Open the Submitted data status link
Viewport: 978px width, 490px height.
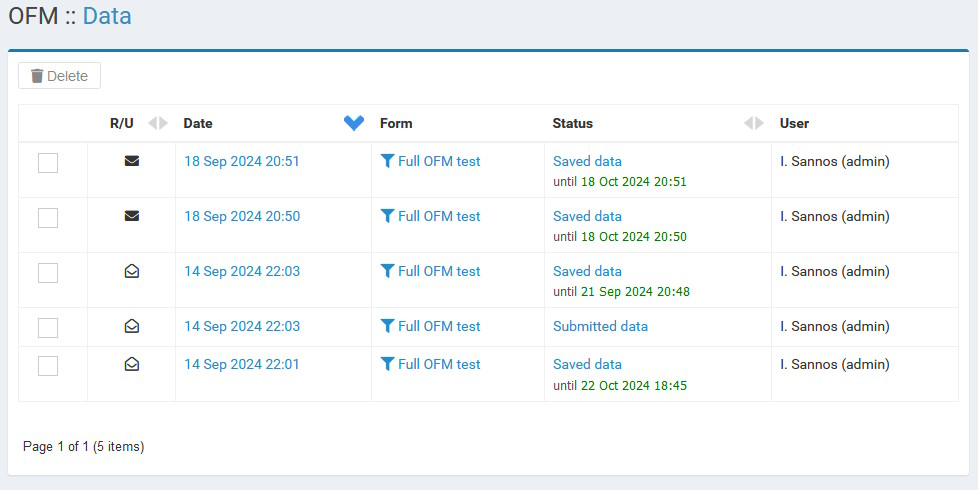click(x=600, y=326)
